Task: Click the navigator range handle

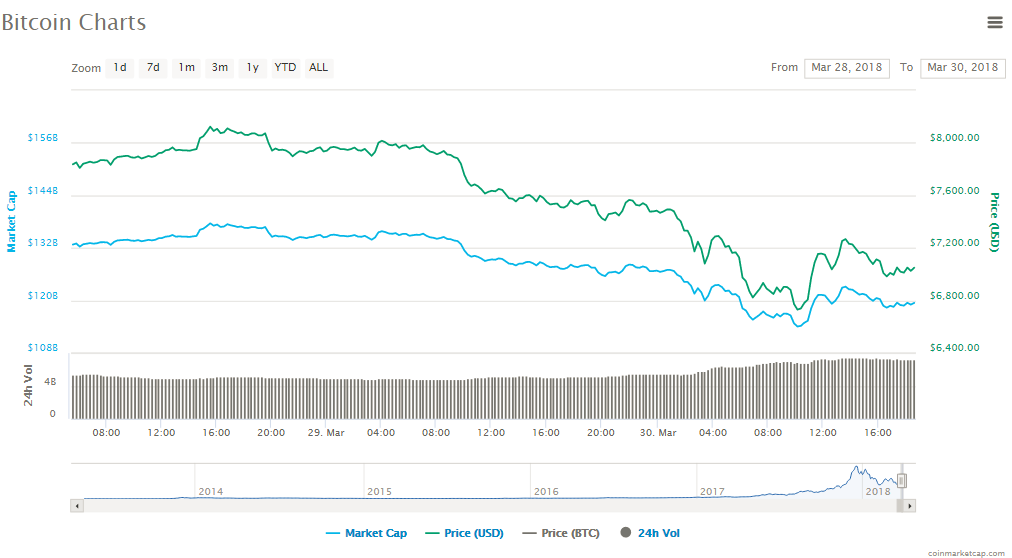Action: [x=901, y=481]
